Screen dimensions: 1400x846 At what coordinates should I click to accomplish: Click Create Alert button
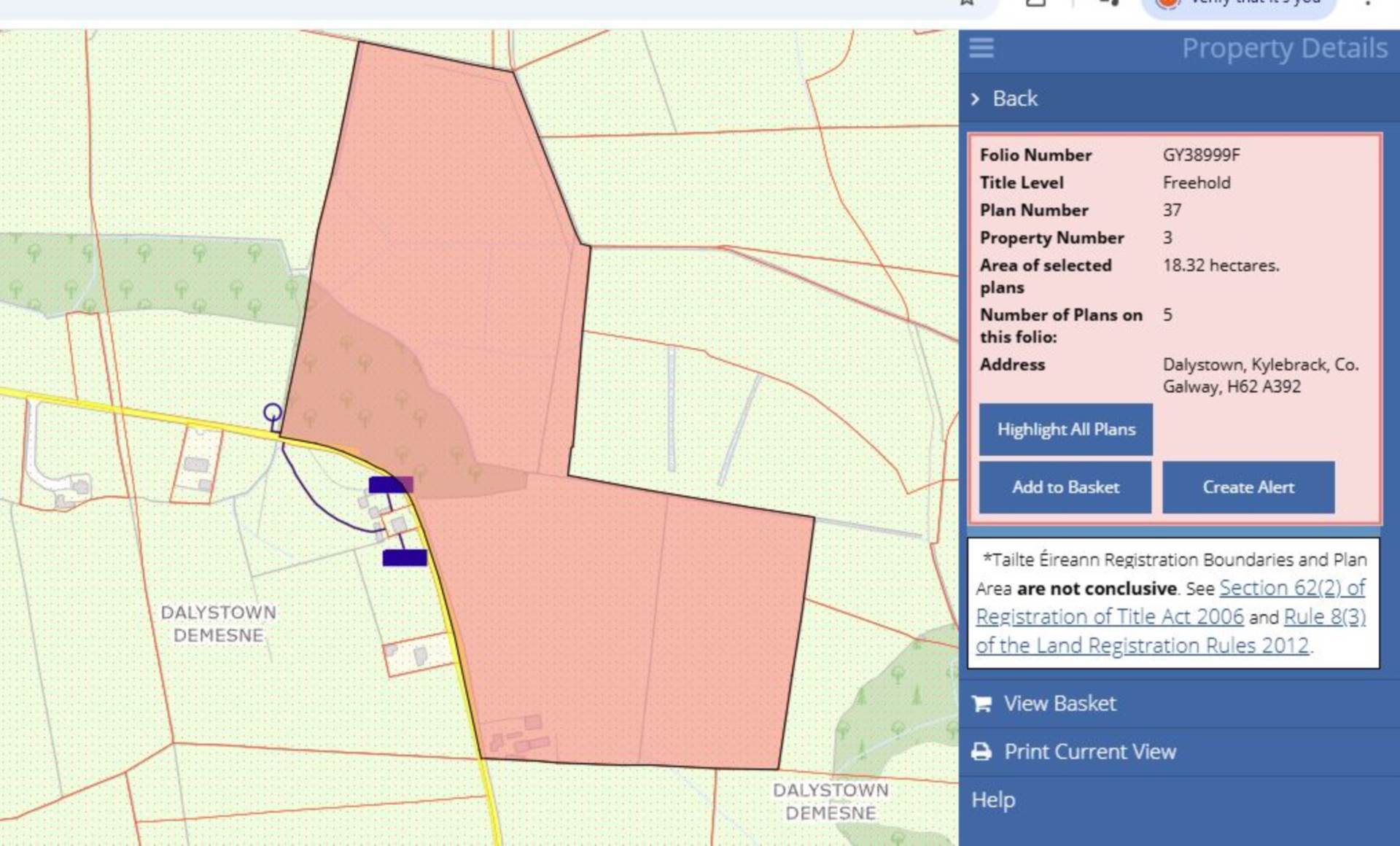click(x=1248, y=487)
